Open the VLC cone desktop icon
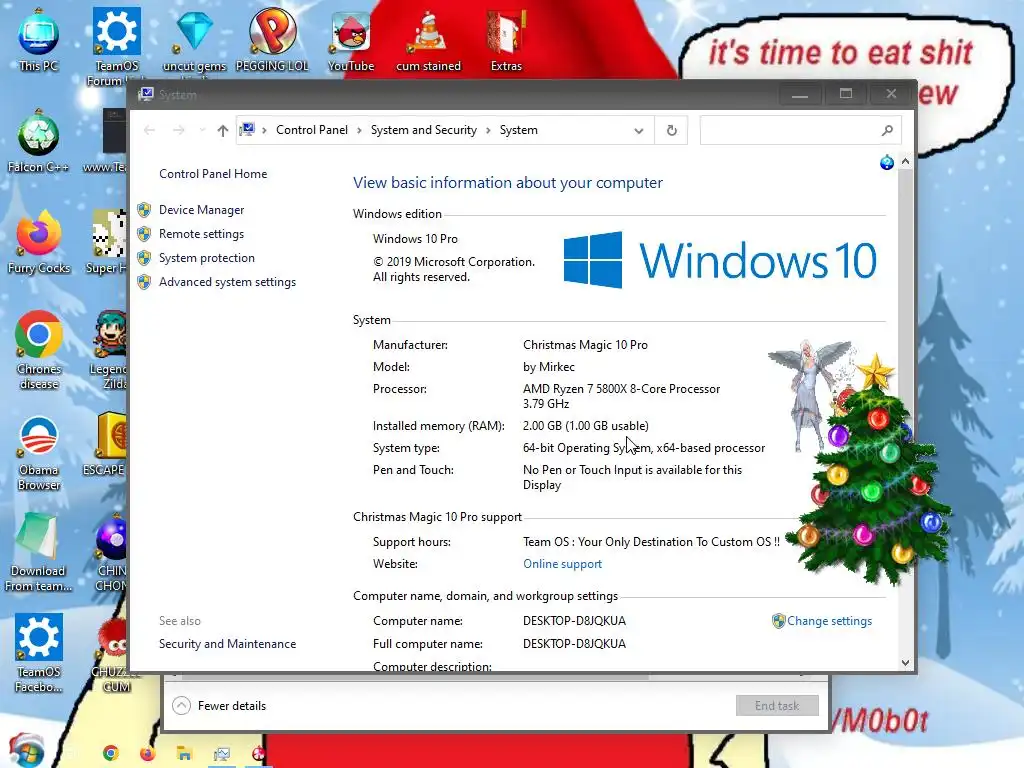The height and width of the screenshot is (768, 1024). (428, 39)
